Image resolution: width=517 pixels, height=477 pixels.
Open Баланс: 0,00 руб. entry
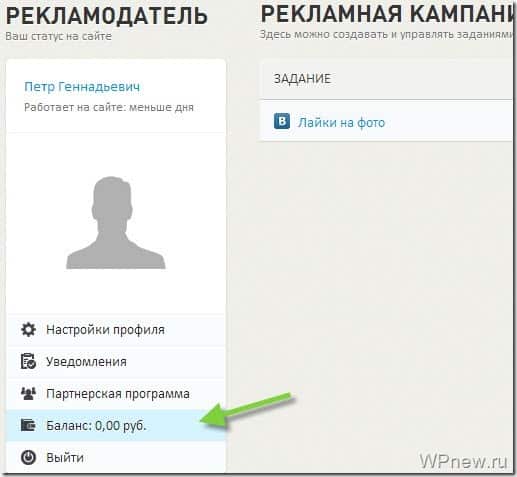[x=116, y=426]
